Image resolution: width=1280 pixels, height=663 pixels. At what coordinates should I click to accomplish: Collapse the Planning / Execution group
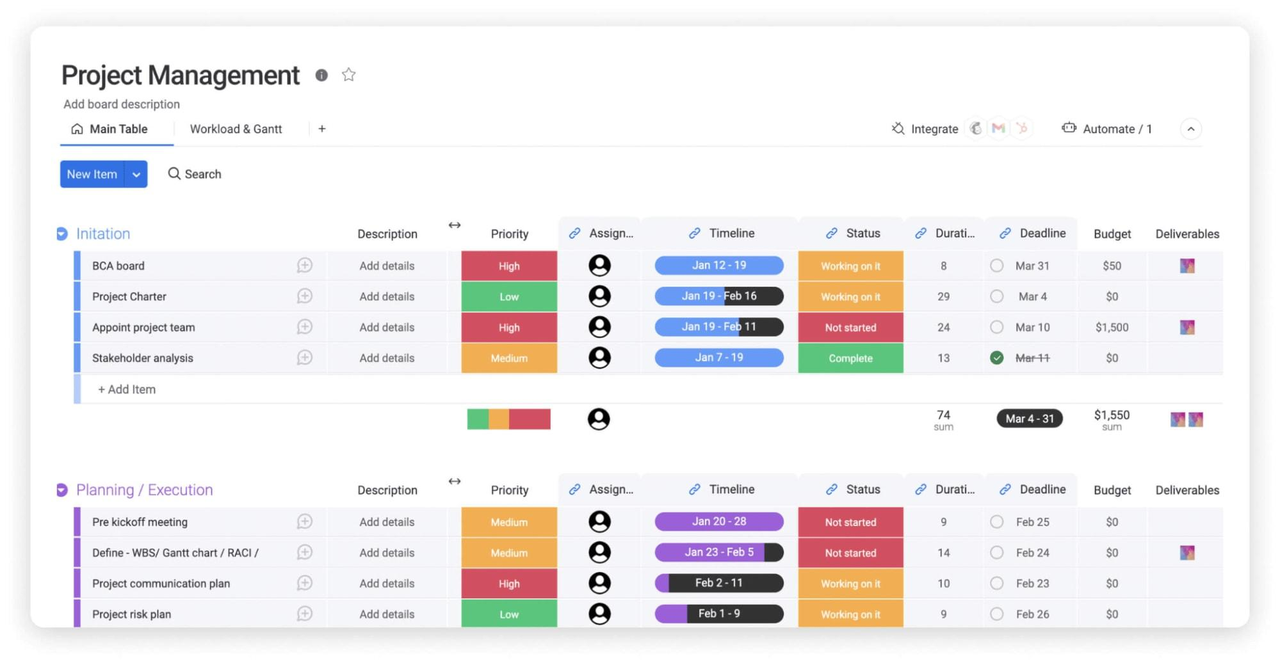pyautogui.click(x=62, y=490)
